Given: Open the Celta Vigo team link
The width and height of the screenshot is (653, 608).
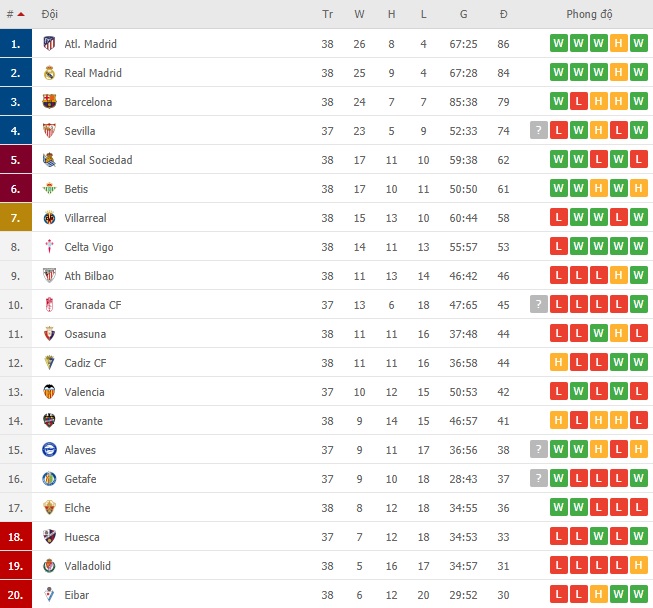Looking at the screenshot, I should point(89,247).
